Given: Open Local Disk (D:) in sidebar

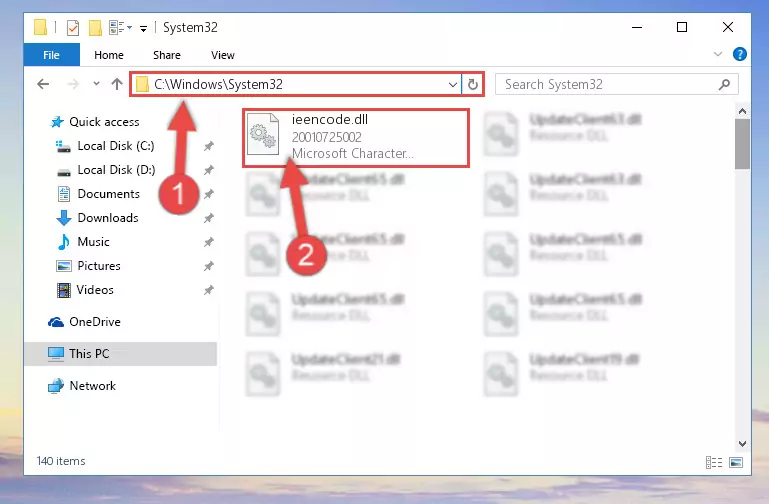Looking at the screenshot, I should [105, 170].
